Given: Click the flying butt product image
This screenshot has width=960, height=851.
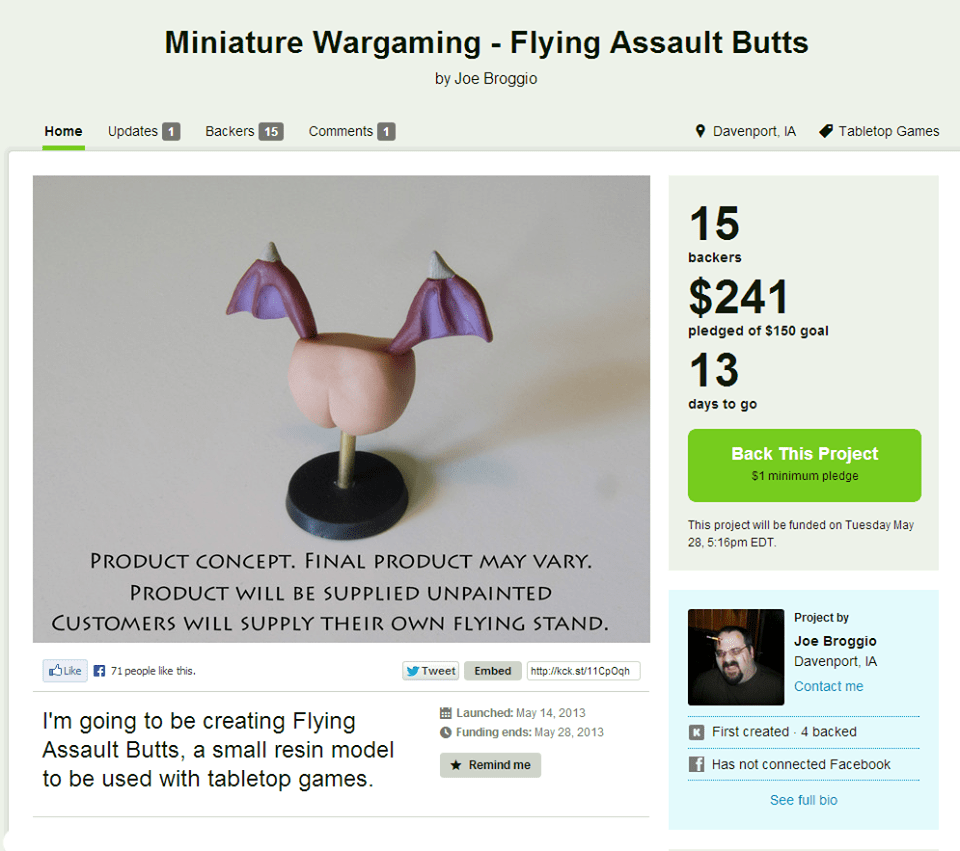Looking at the screenshot, I should (341, 408).
